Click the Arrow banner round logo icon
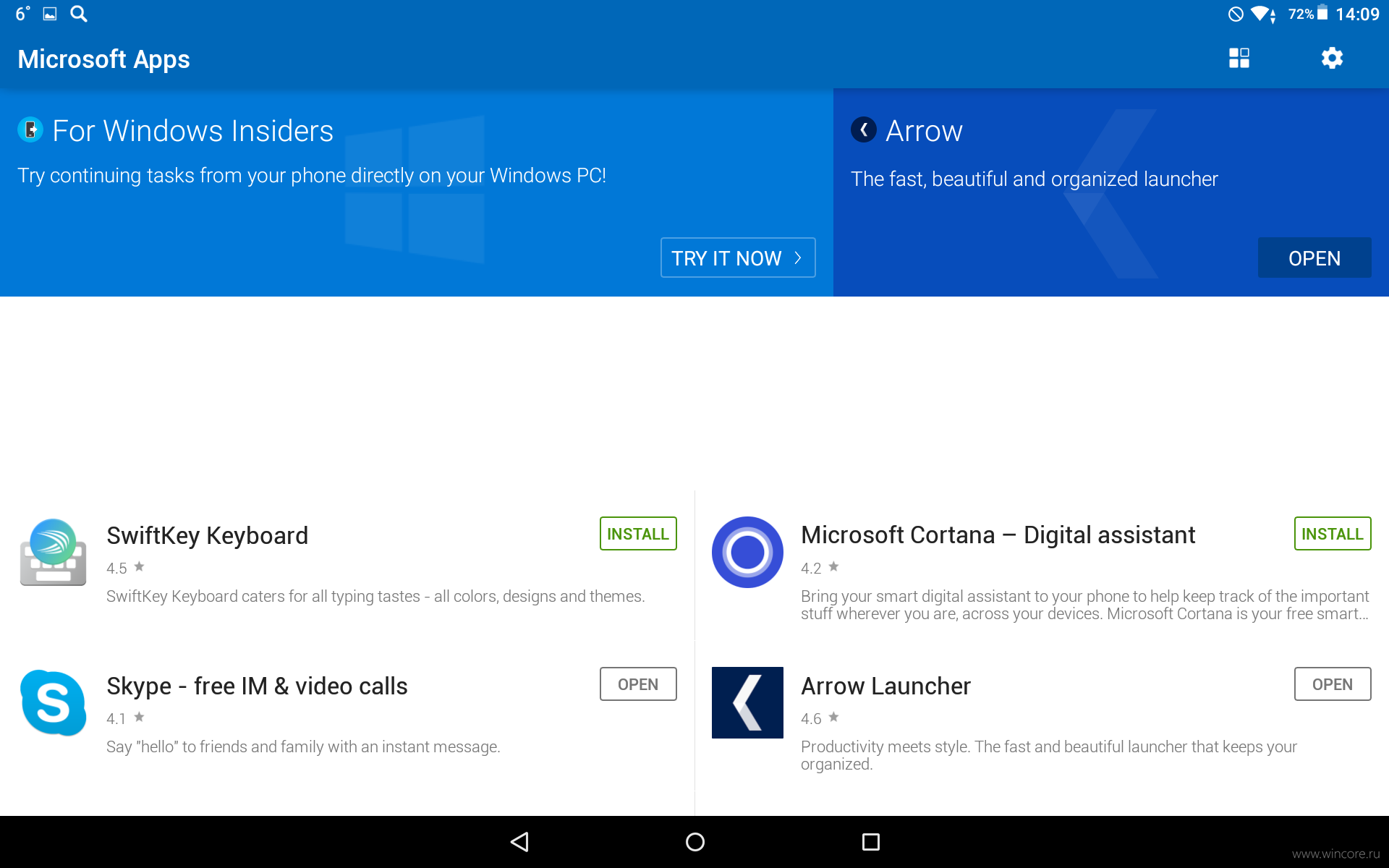 [864, 130]
